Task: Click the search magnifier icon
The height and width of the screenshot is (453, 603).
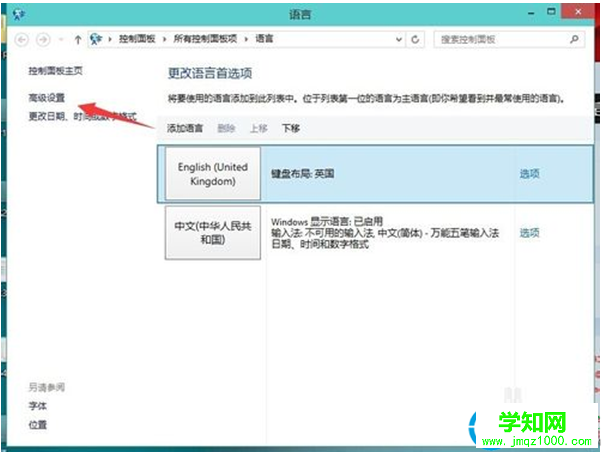Action: click(x=574, y=39)
